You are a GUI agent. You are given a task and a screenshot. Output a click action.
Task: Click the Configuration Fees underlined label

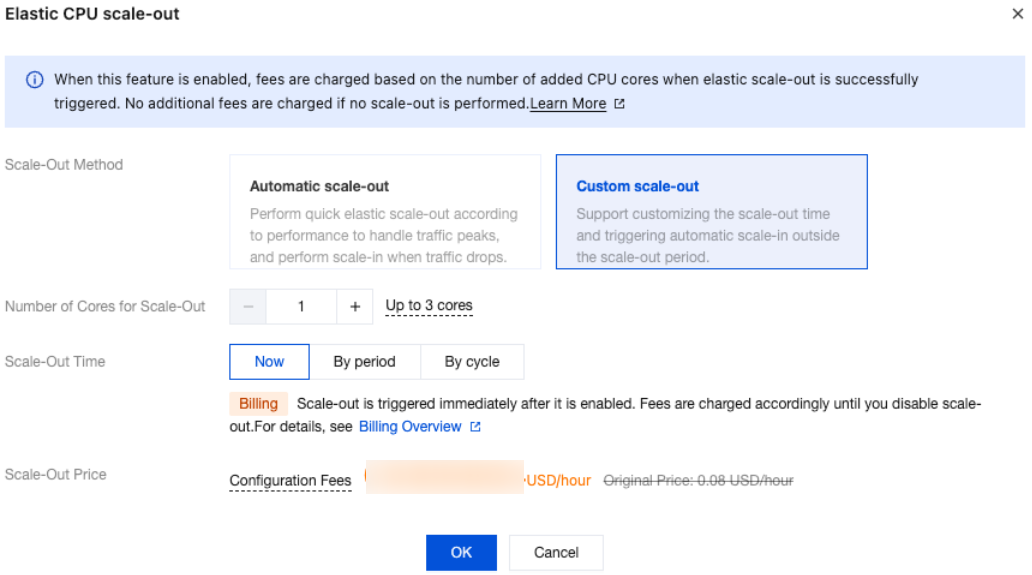[x=290, y=481]
